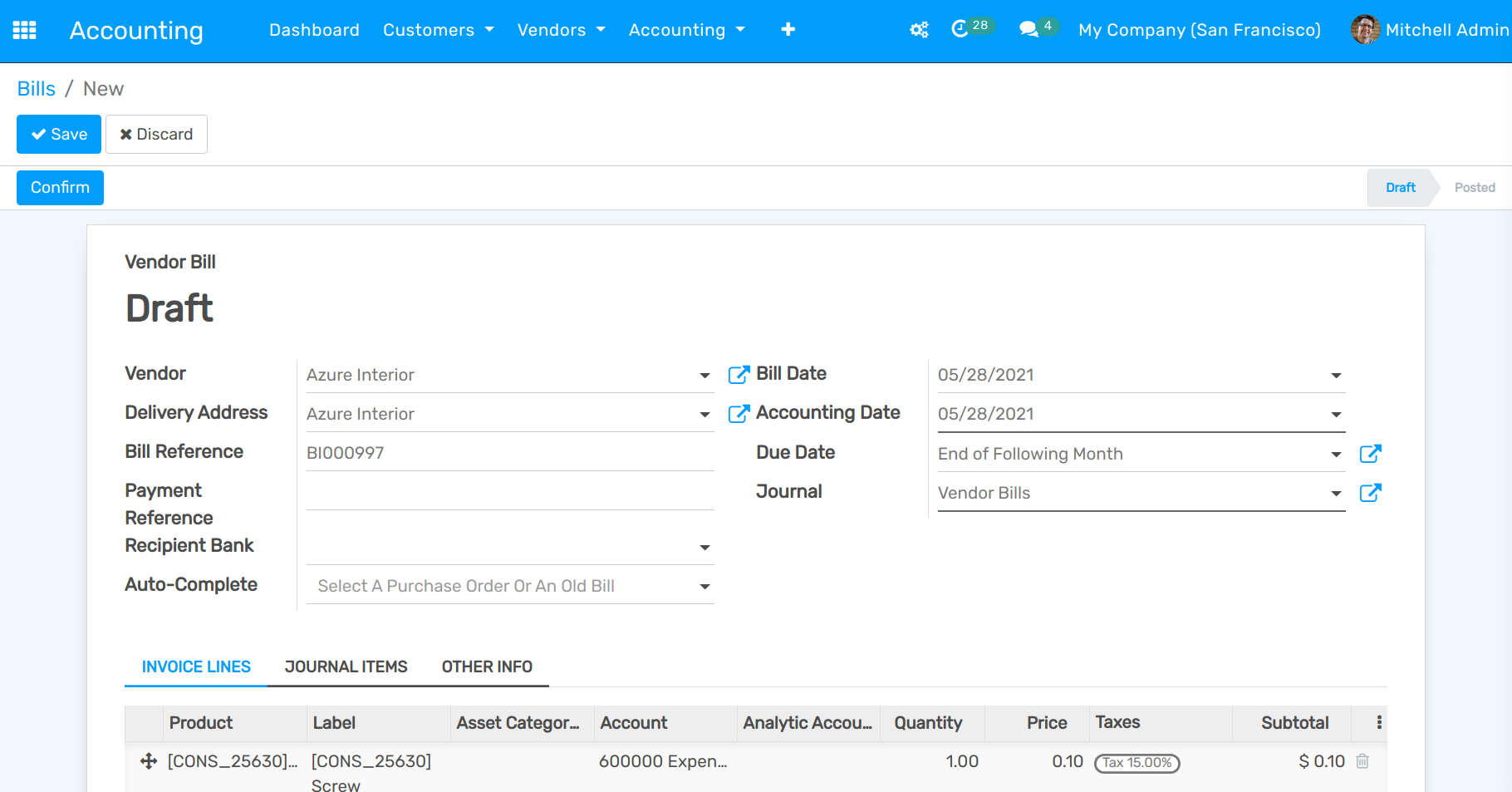The image size is (1512, 792).
Task: Open external link beside Due Date field
Action: click(x=1370, y=454)
